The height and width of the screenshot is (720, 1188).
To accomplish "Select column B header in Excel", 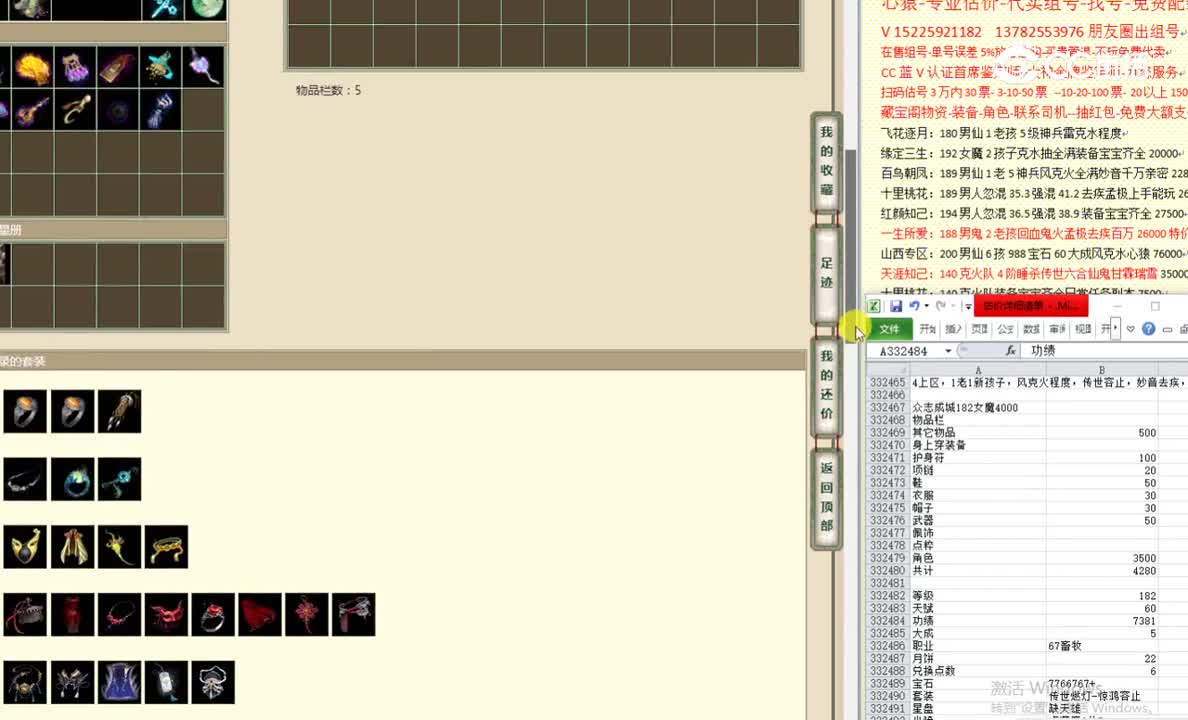I will pos(1102,371).
